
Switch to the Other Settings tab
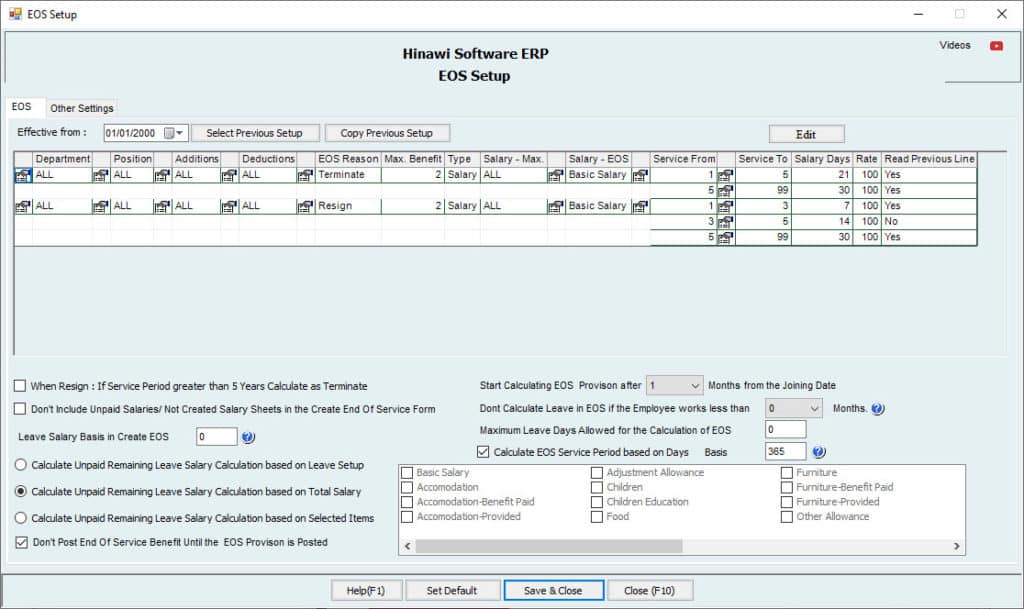click(82, 108)
